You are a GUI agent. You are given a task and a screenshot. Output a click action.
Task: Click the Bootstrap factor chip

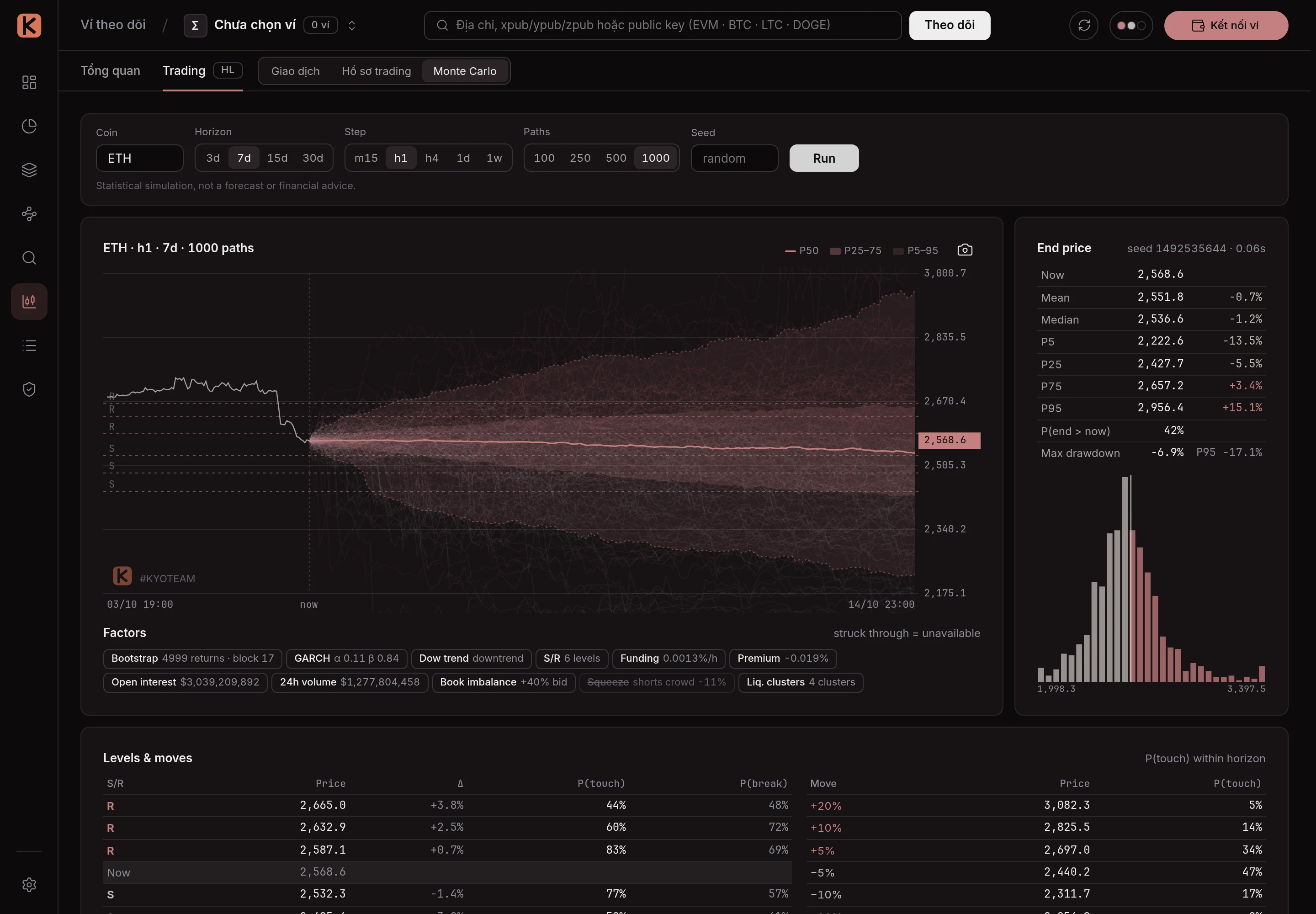pos(192,659)
